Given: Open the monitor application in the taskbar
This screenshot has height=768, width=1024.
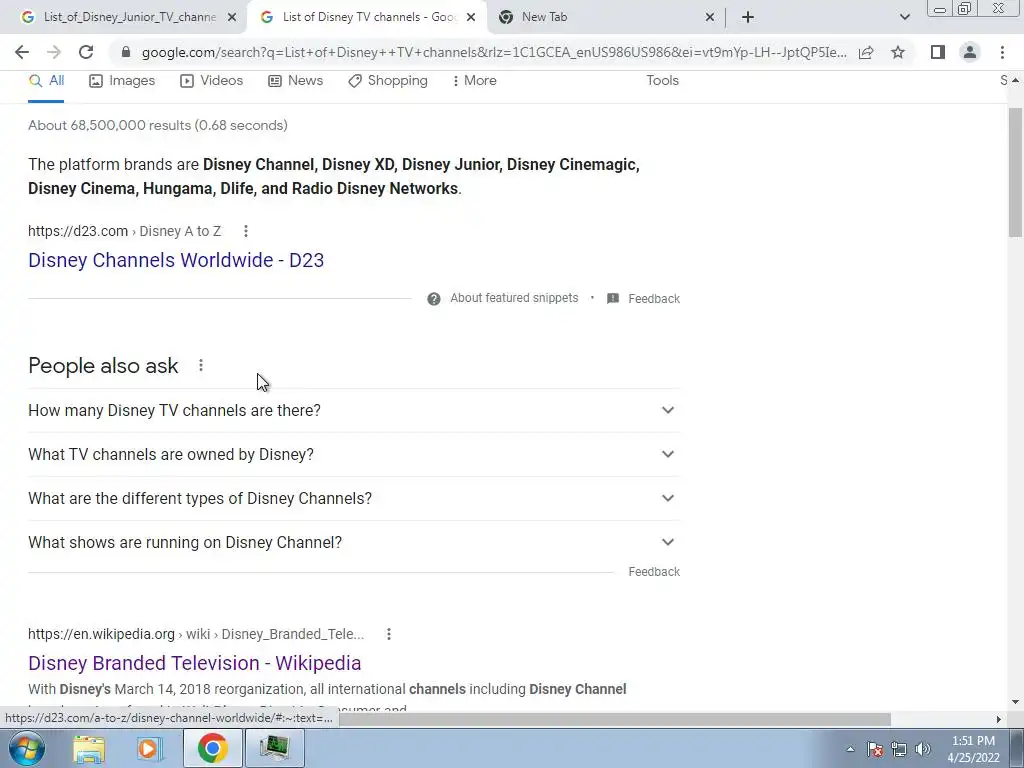Looking at the screenshot, I should (x=274, y=748).
